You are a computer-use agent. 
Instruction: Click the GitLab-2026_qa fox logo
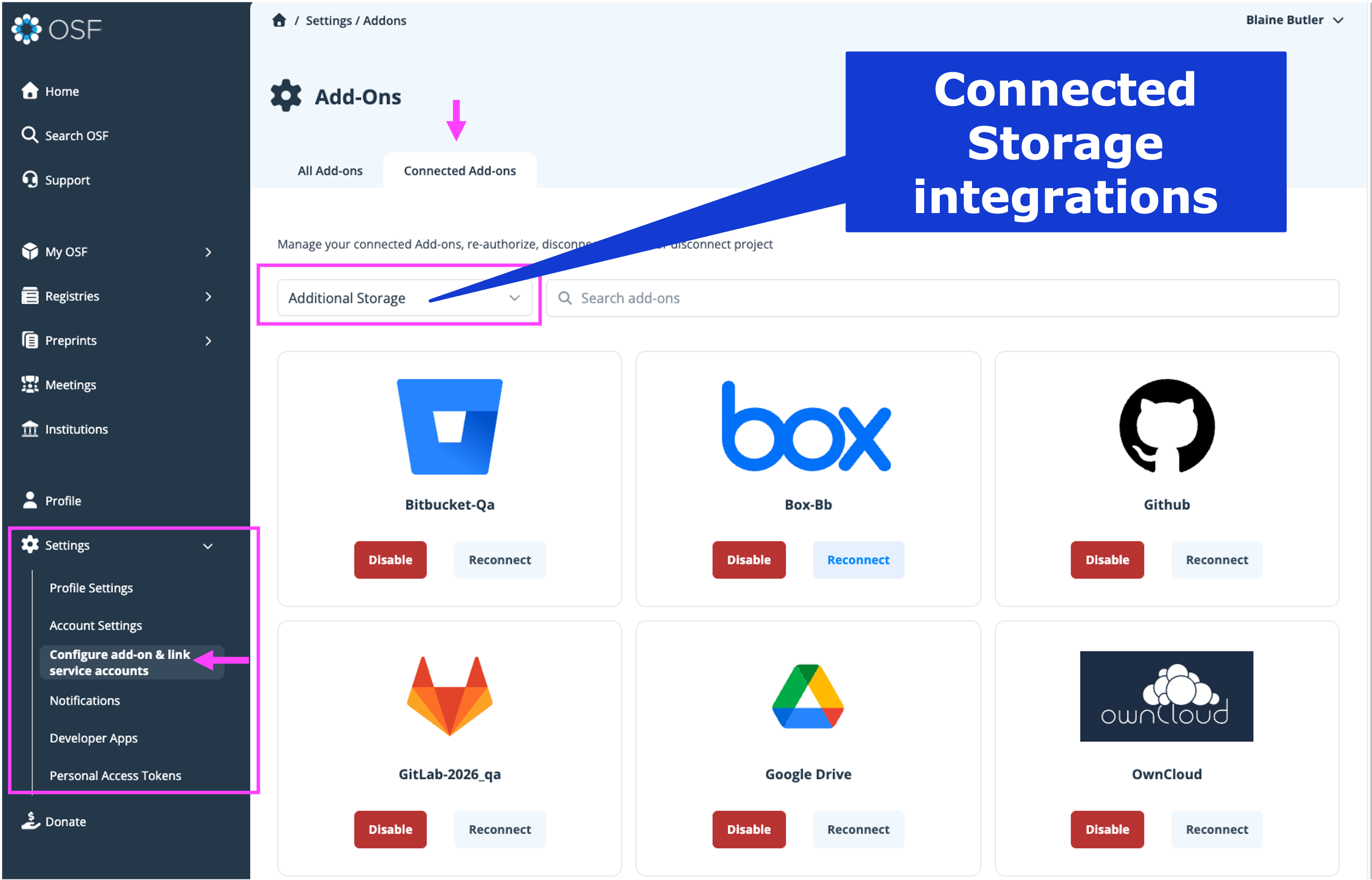(449, 696)
